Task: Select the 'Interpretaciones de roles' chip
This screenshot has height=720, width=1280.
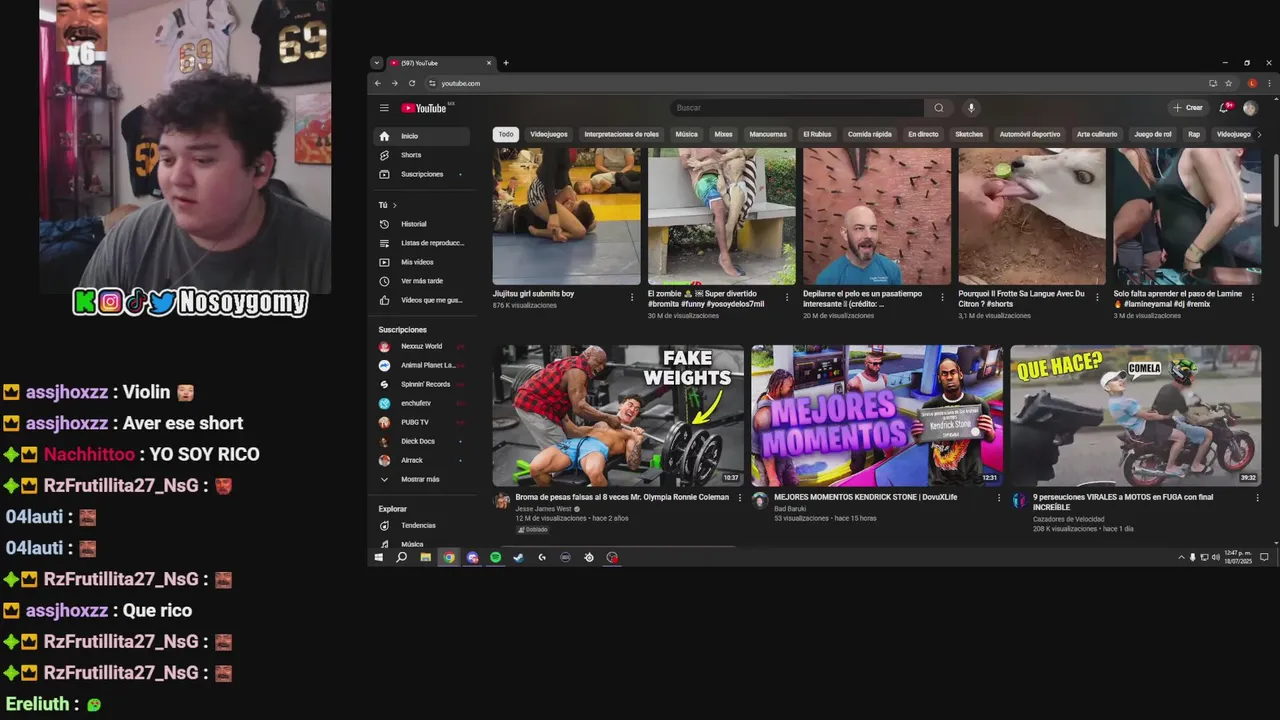Action: [x=622, y=134]
